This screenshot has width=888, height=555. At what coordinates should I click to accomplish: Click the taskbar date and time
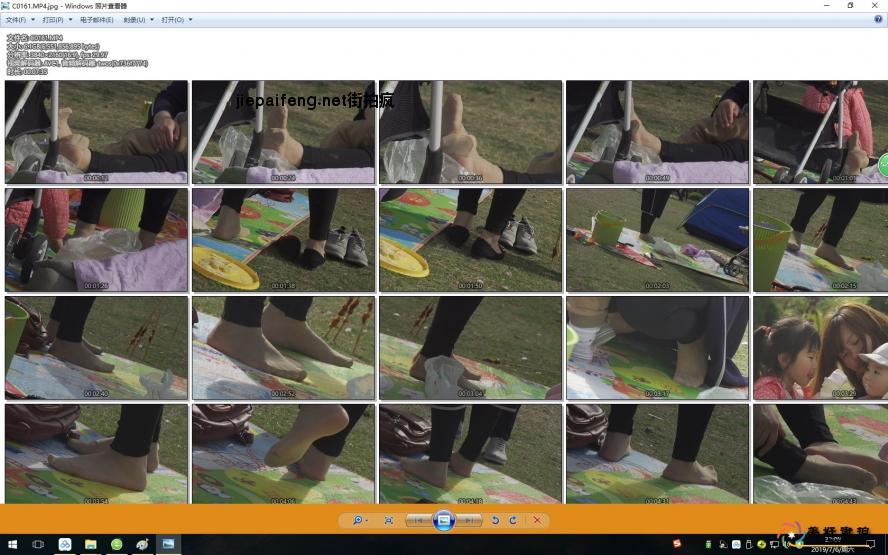(832, 544)
